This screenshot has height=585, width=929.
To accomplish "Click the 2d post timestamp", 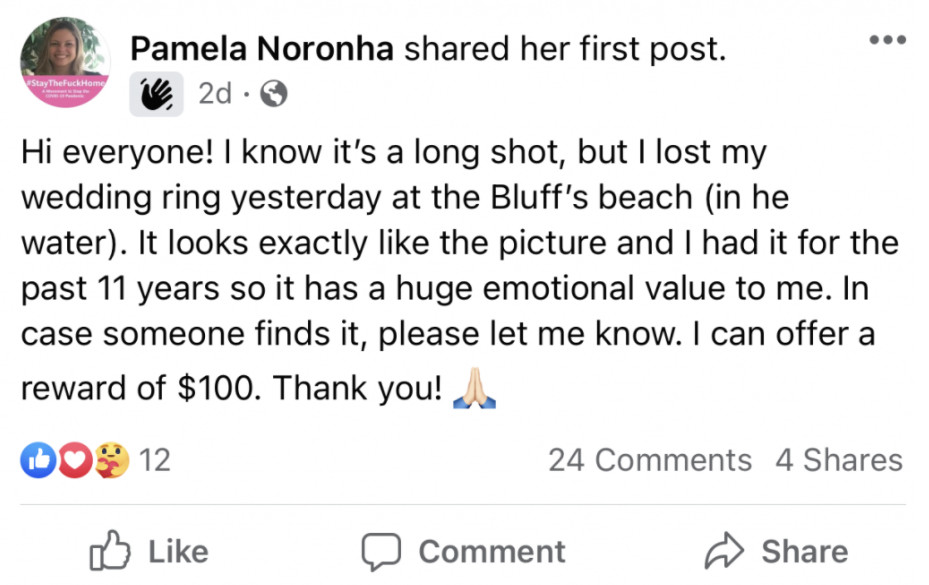I will point(215,94).
